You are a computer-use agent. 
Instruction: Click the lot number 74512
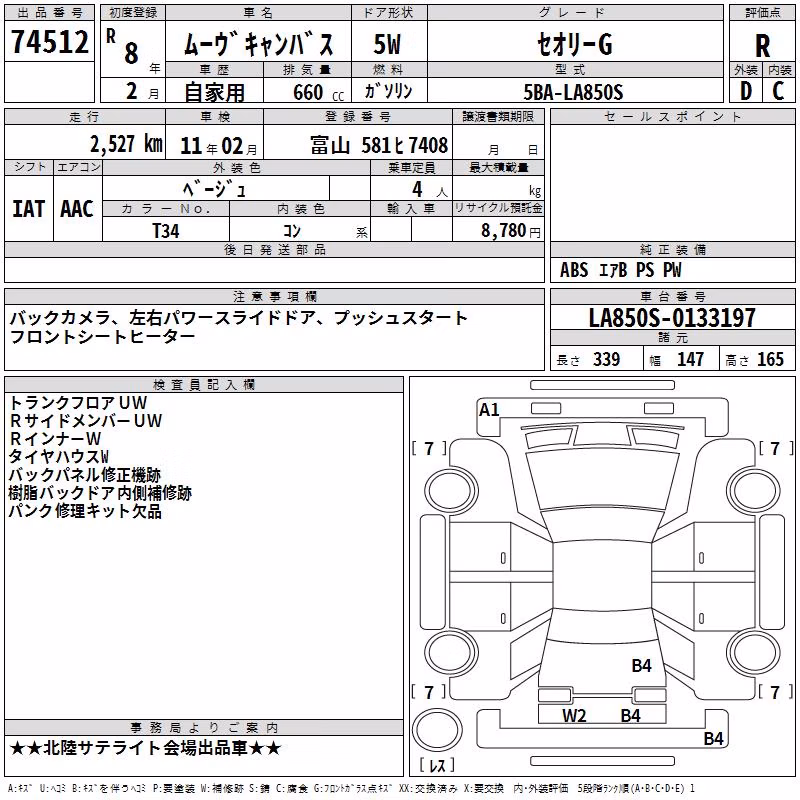coord(50,42)
